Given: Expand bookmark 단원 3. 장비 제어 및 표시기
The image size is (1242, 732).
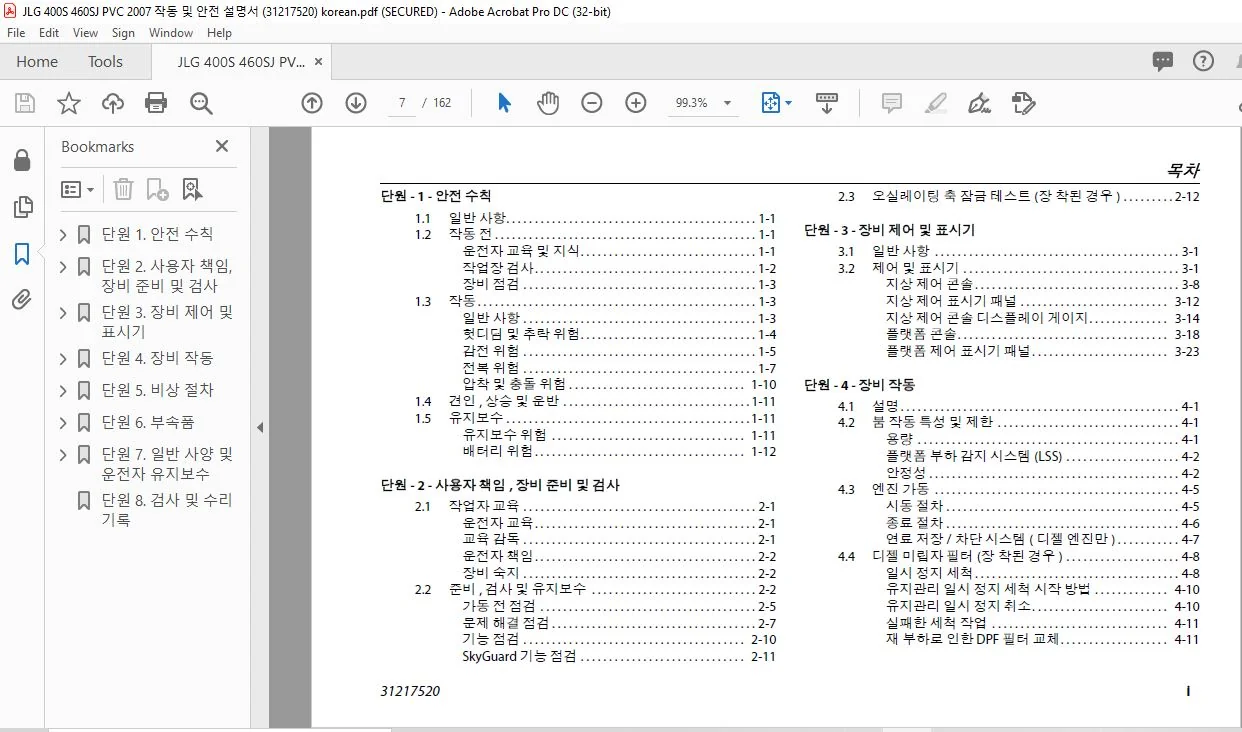Looking at the screenshot, I should click(x=64, y=313).
